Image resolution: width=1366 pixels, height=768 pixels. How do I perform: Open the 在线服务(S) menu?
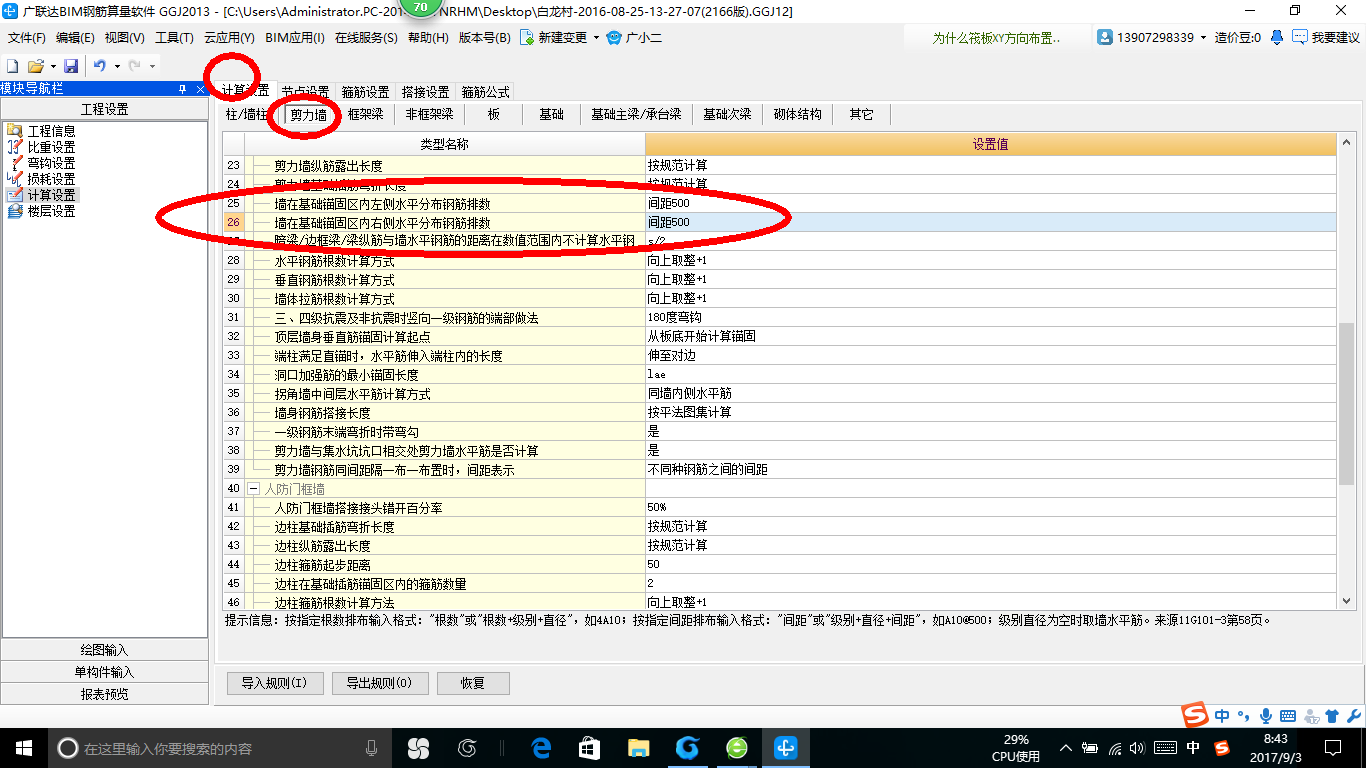[x=366, y=37]
